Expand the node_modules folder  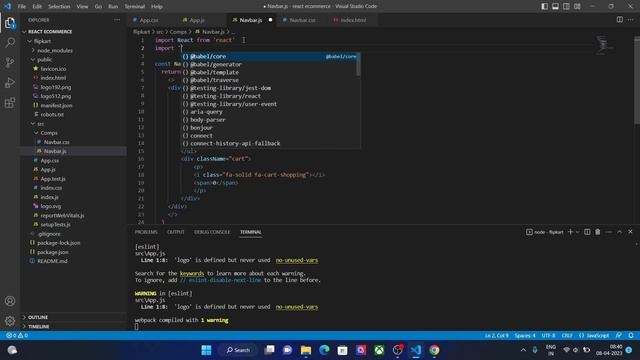(x=55, y=51)
